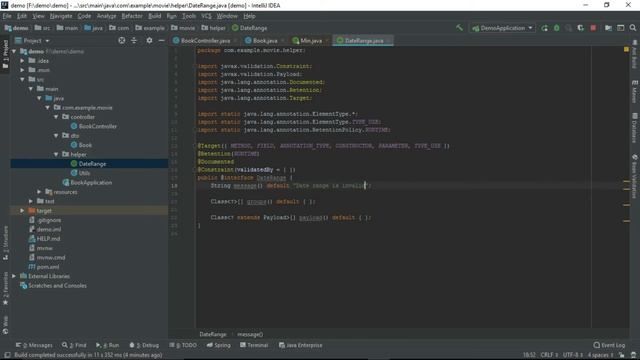640x360 pixels.
Task: Open the VCS menu
Action: 206,16
